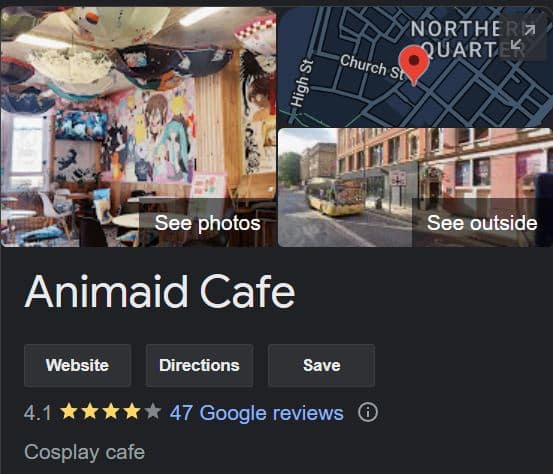Save Animaid Cafe to your list
553x474 pixels.
pyautogui.click(x=321, y=365)
